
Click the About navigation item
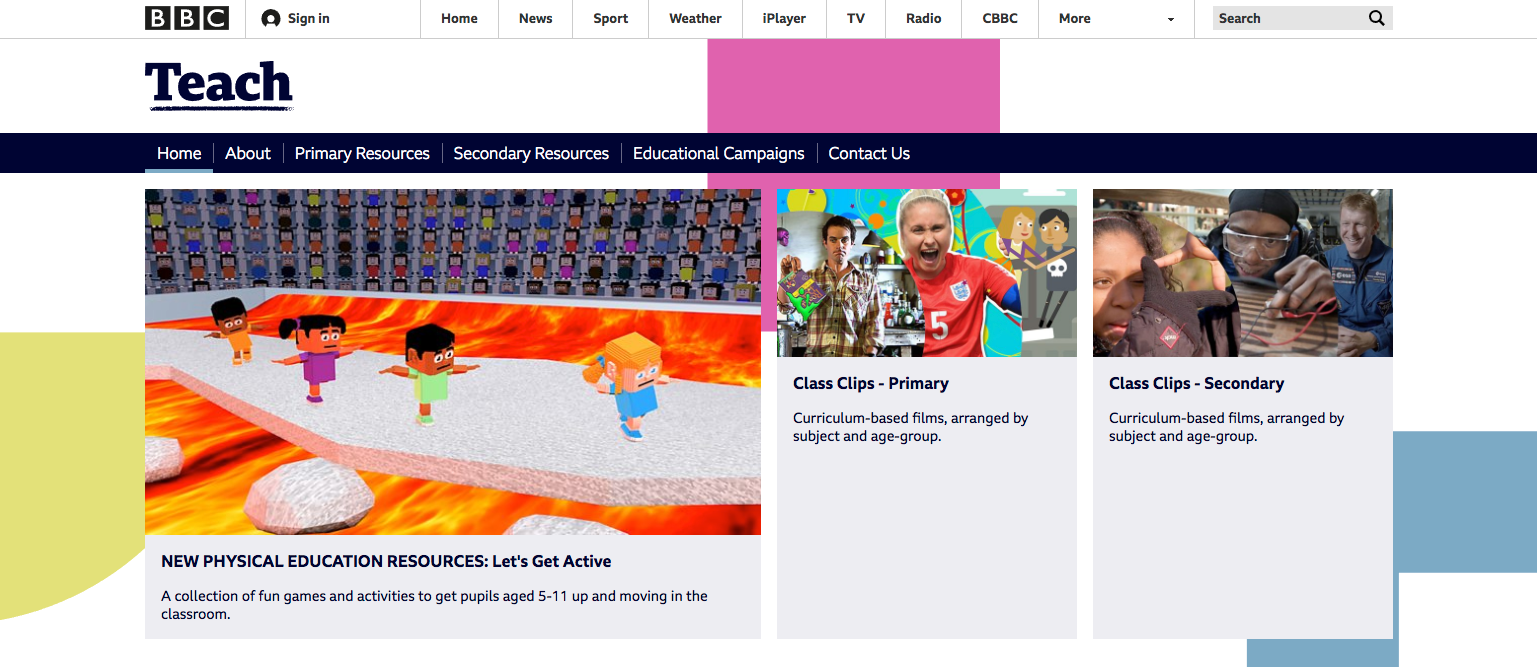[248, 153]
